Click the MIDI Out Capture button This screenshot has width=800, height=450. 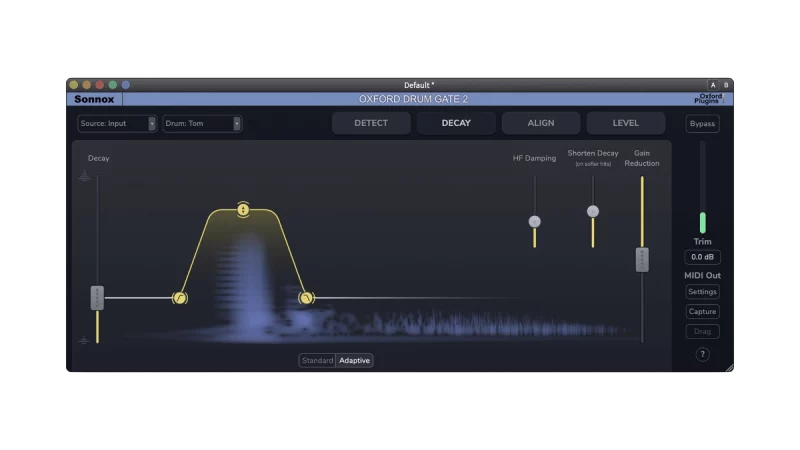tap(703, 312)
